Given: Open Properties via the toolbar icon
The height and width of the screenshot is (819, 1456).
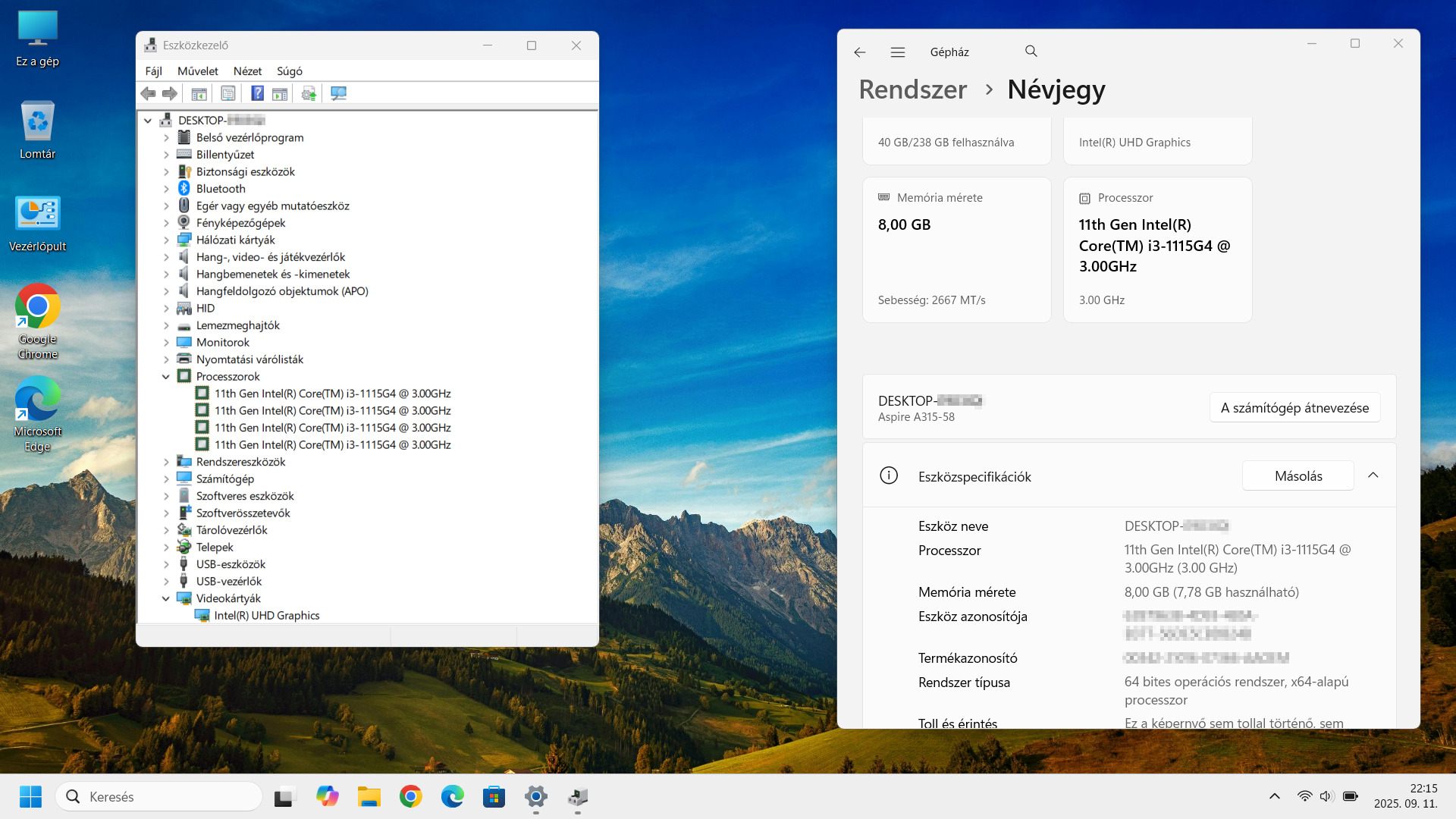Looking at the screenshot, I should [x=228, y=93].
